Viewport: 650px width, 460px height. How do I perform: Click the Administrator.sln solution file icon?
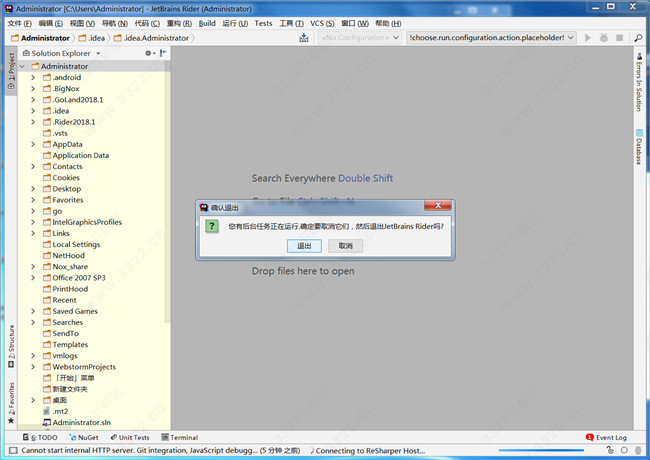click(x=46, y=422)
